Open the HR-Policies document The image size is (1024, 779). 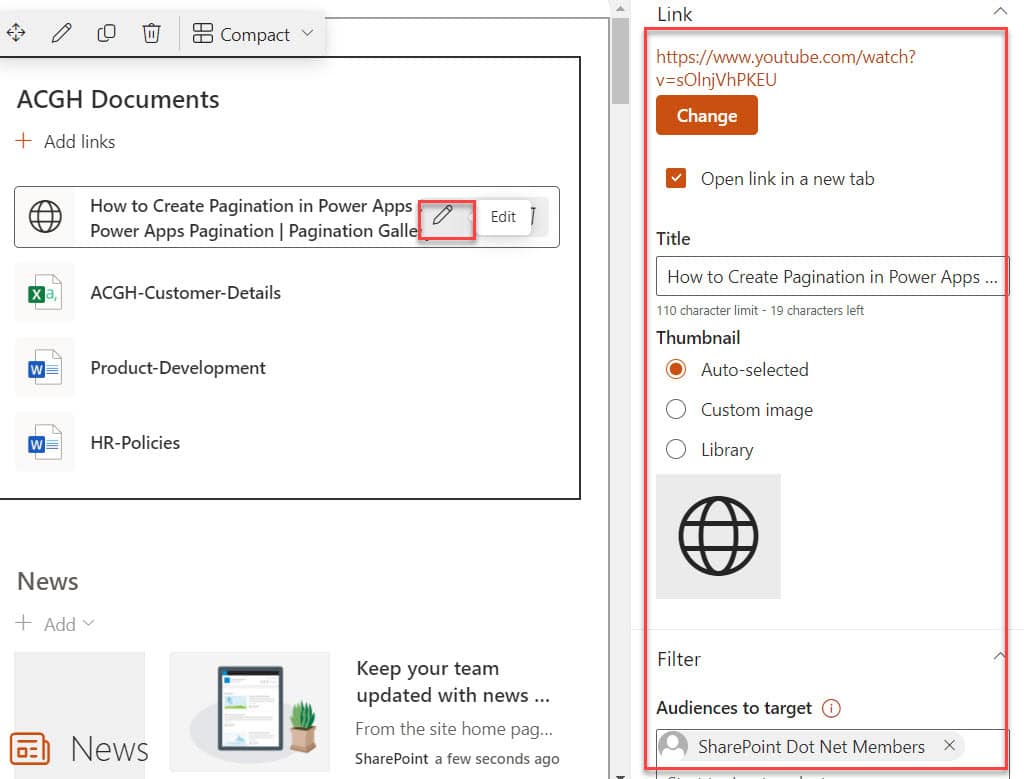pos(135,443)
